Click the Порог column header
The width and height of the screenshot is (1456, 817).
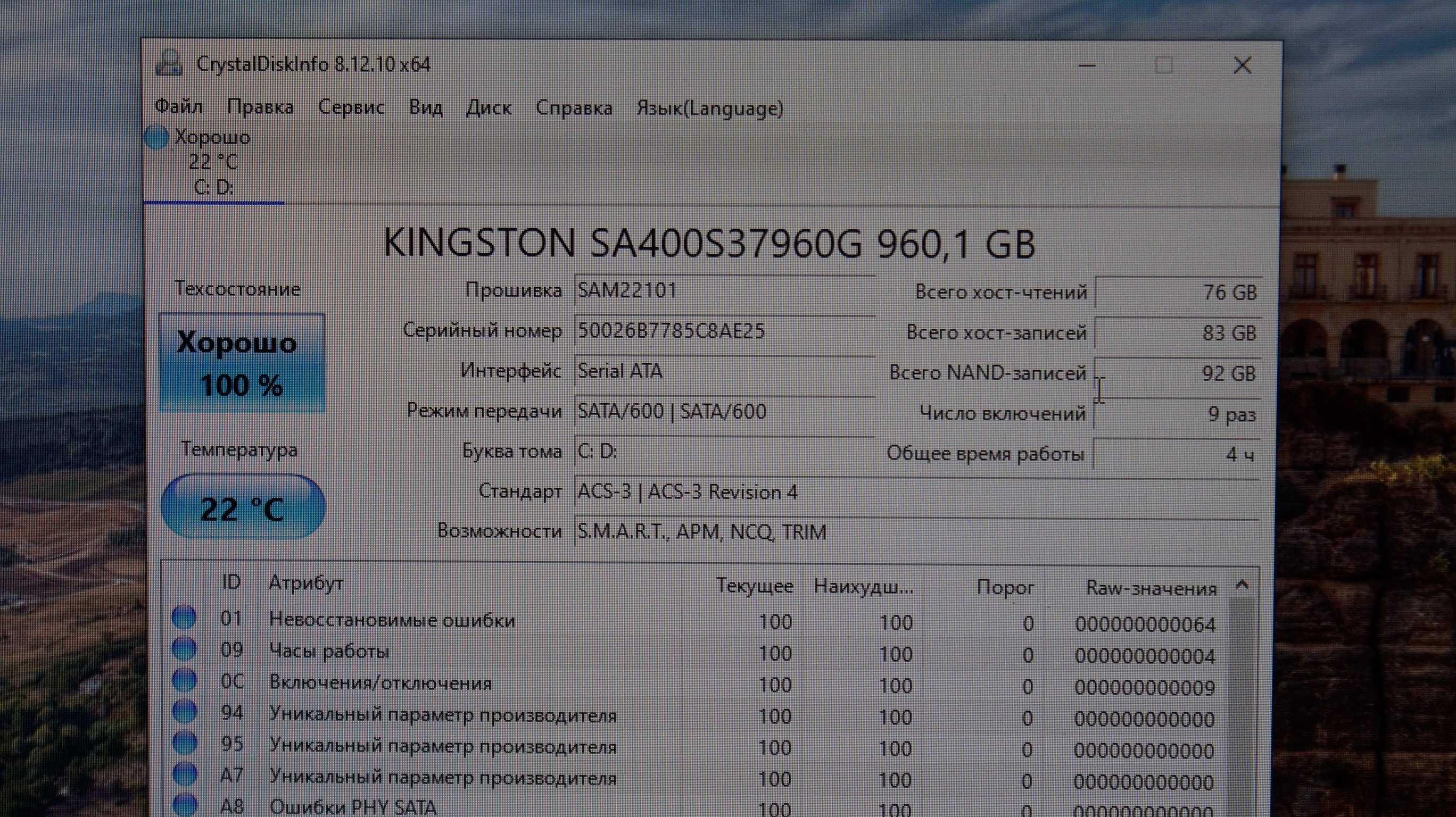click(x=1005, y=588)
